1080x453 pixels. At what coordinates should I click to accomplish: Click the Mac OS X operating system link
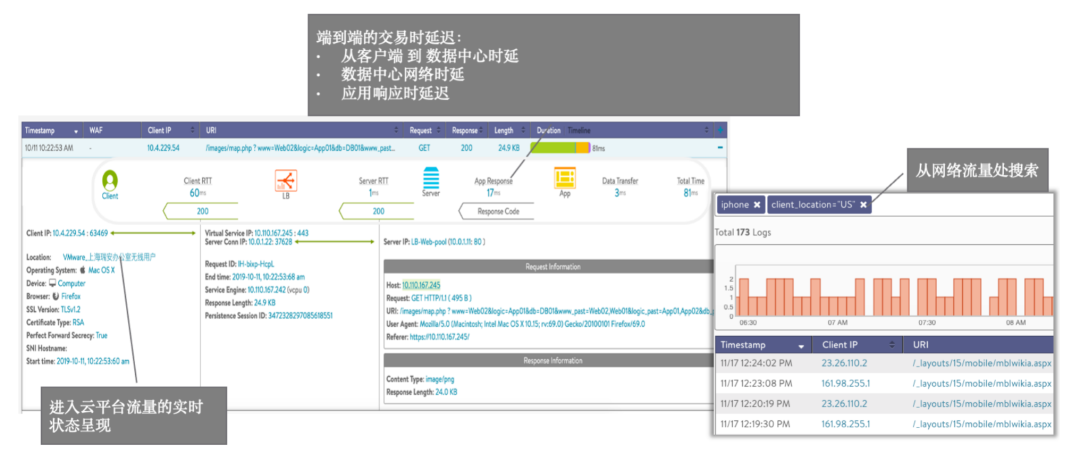[101, 270]
